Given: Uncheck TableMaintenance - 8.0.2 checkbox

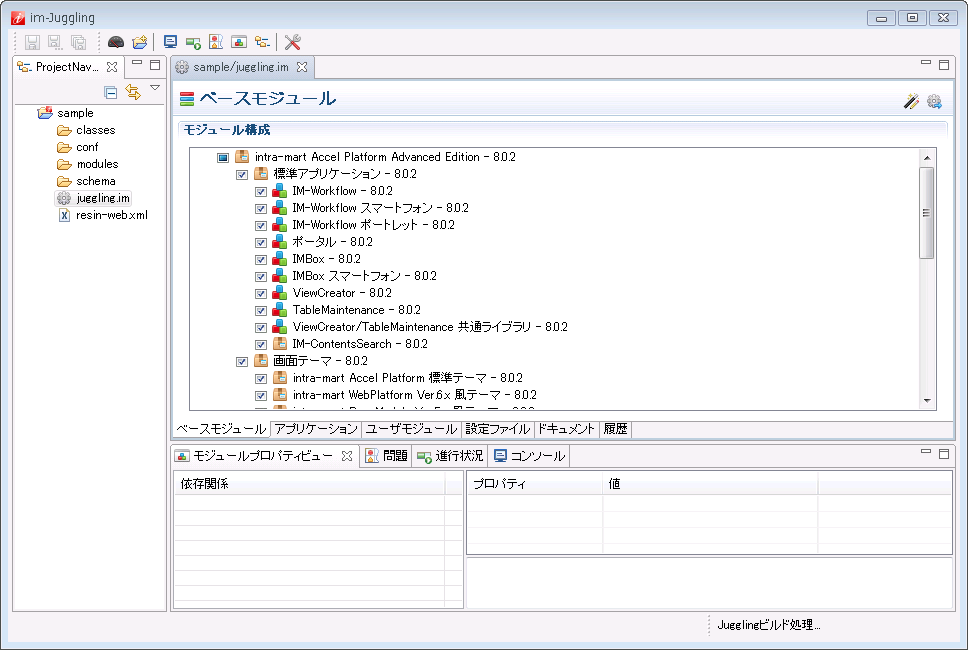Looking at the screenshot, I should coord(261,310).
